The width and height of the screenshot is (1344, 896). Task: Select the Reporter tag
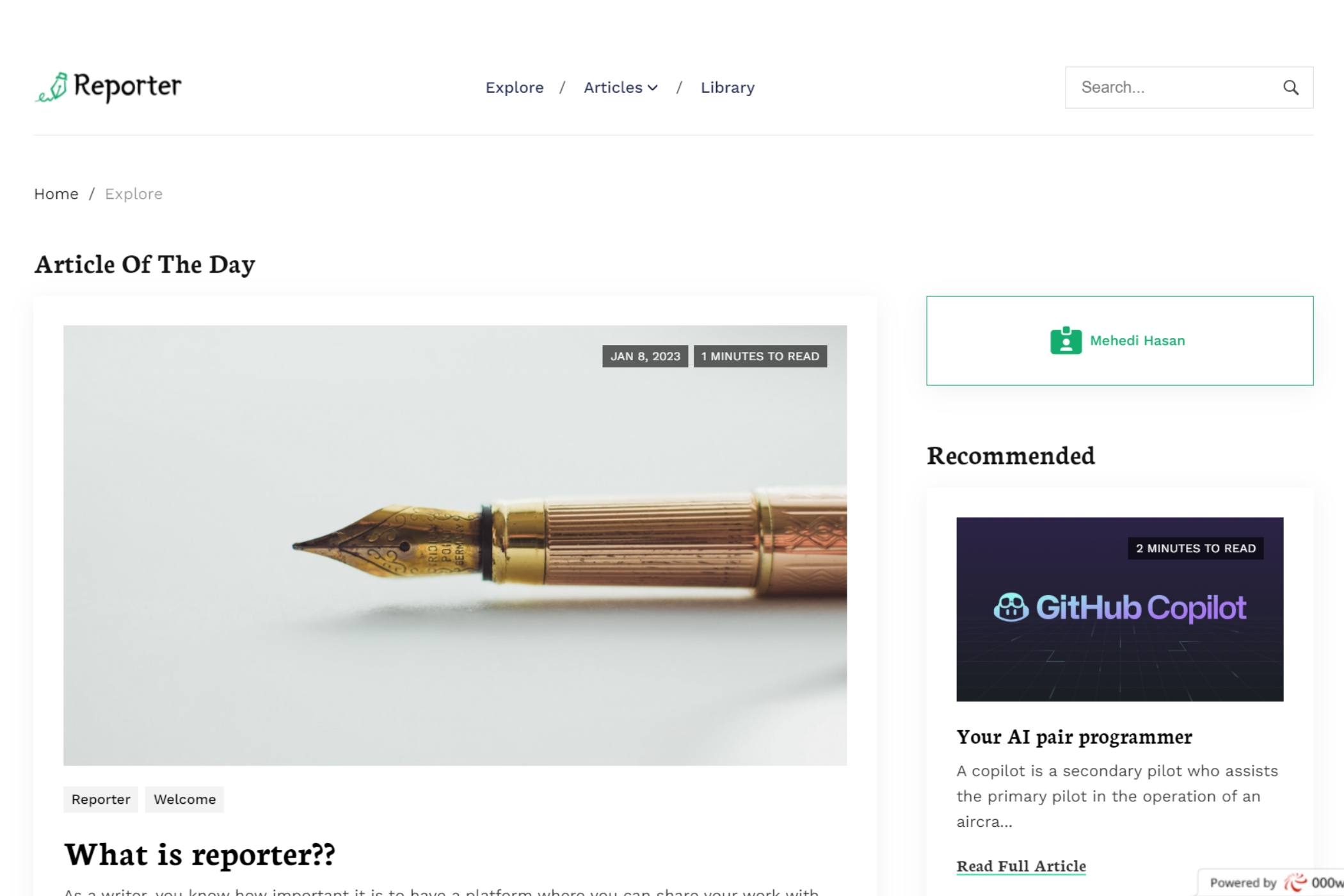pyautogui.click(x=100, y=799)
